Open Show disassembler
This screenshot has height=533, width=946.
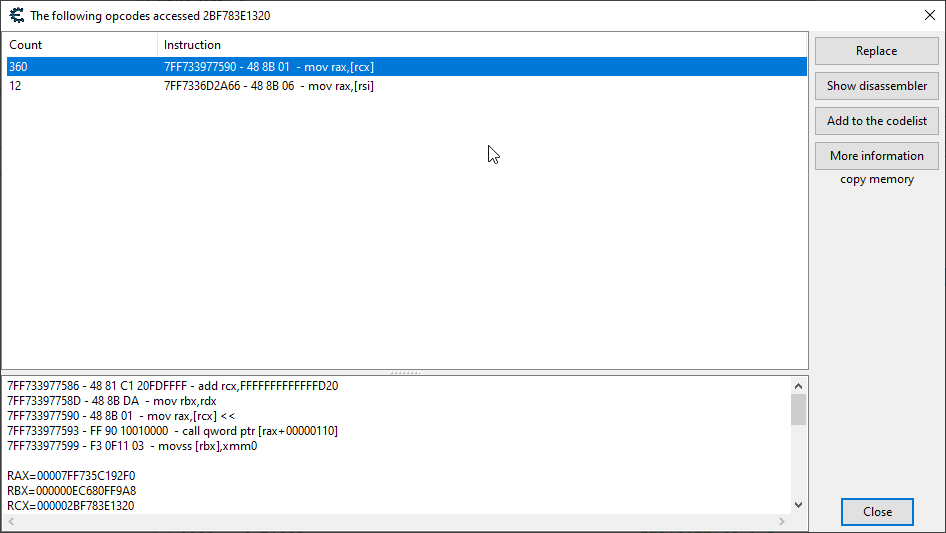876,86
